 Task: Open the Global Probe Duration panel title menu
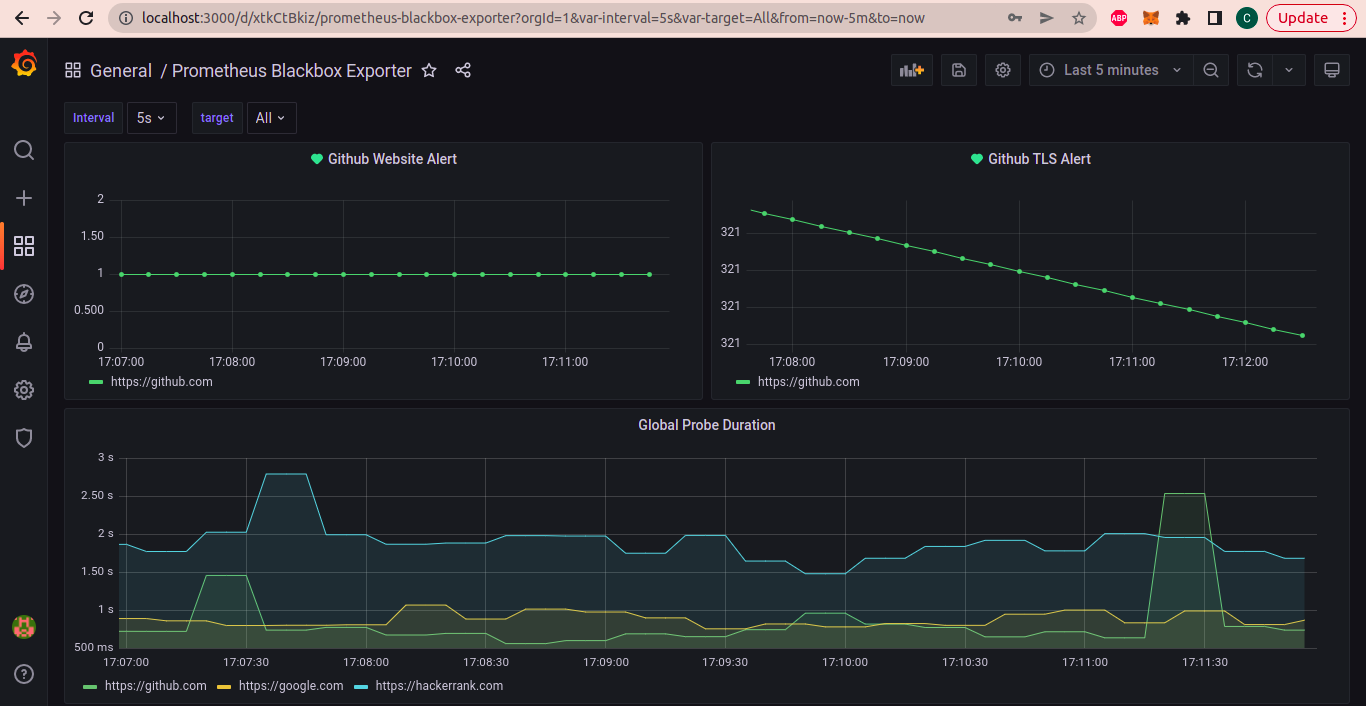pyautogui.click(x=707, y=425)
